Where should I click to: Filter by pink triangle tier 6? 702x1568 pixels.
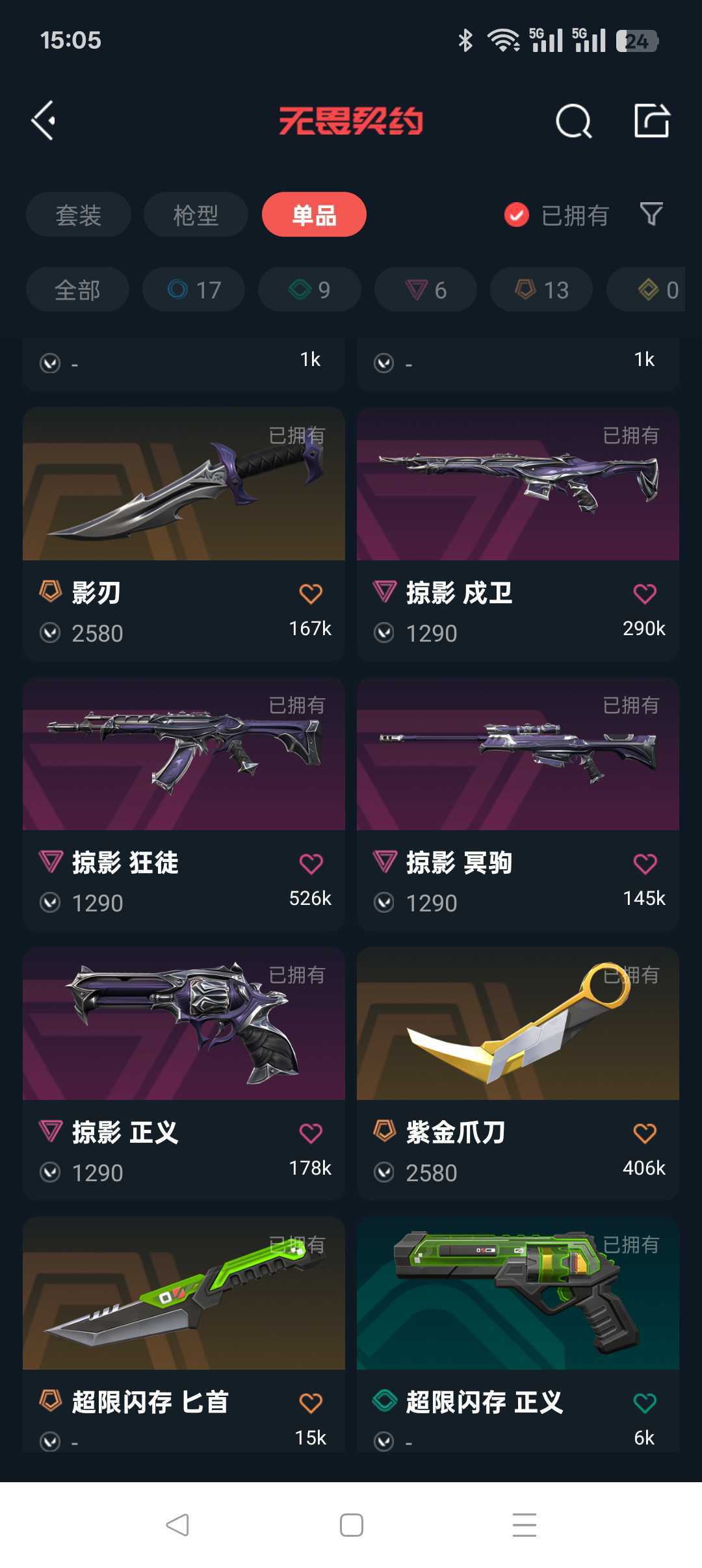[426, 289]
